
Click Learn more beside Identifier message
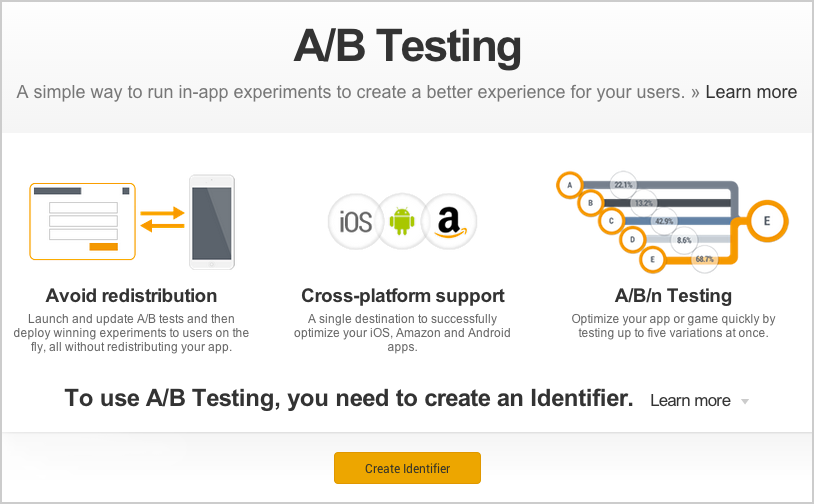[x=690, y=401]
